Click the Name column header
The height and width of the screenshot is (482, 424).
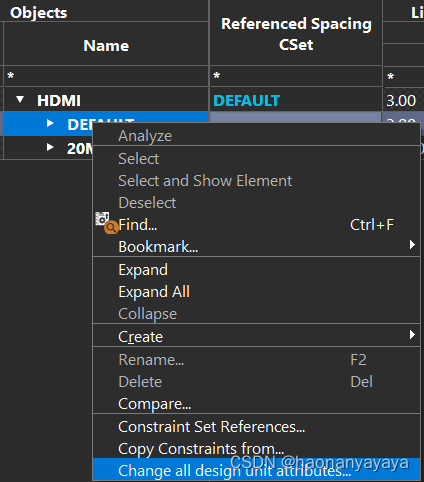point(106,45)
